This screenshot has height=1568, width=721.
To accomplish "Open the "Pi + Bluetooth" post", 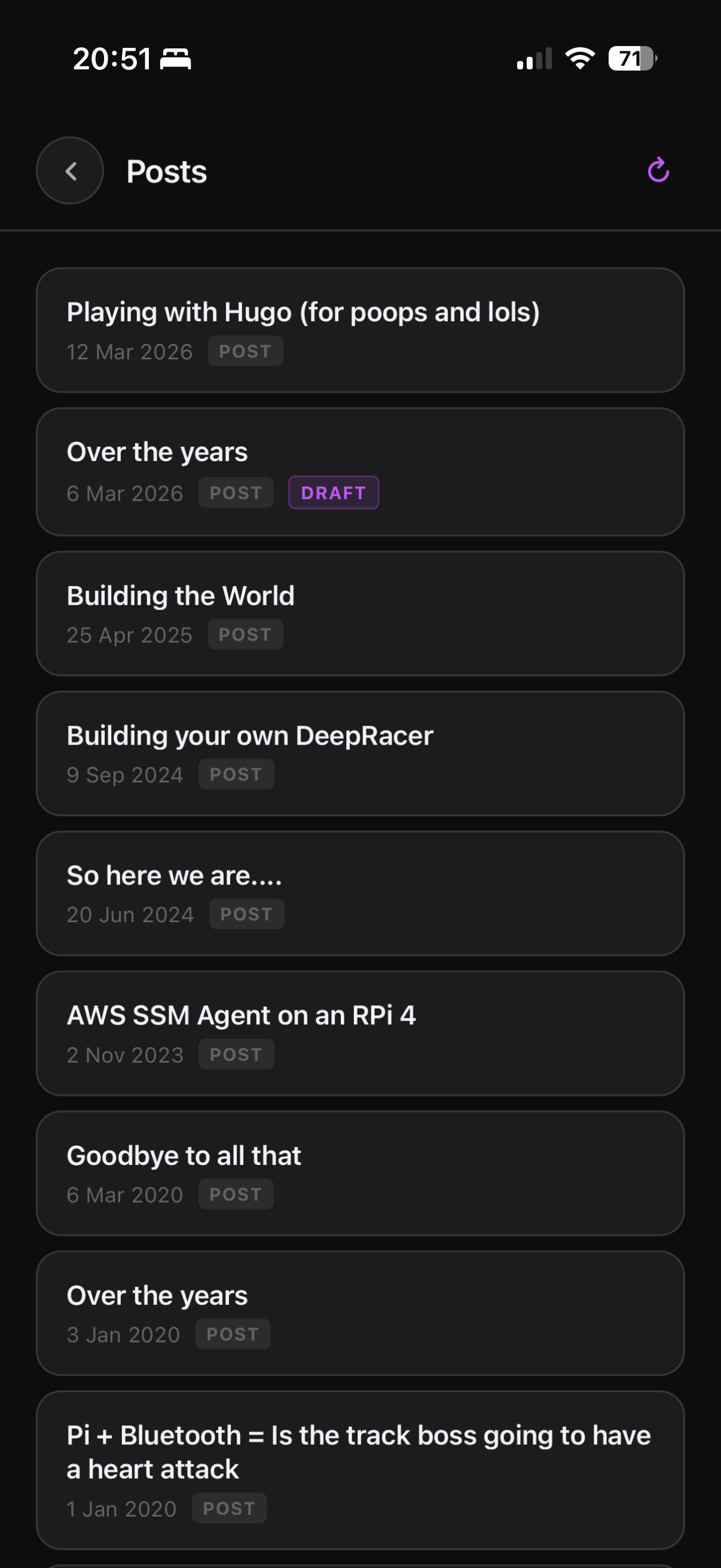I will tap(360, 1469).
